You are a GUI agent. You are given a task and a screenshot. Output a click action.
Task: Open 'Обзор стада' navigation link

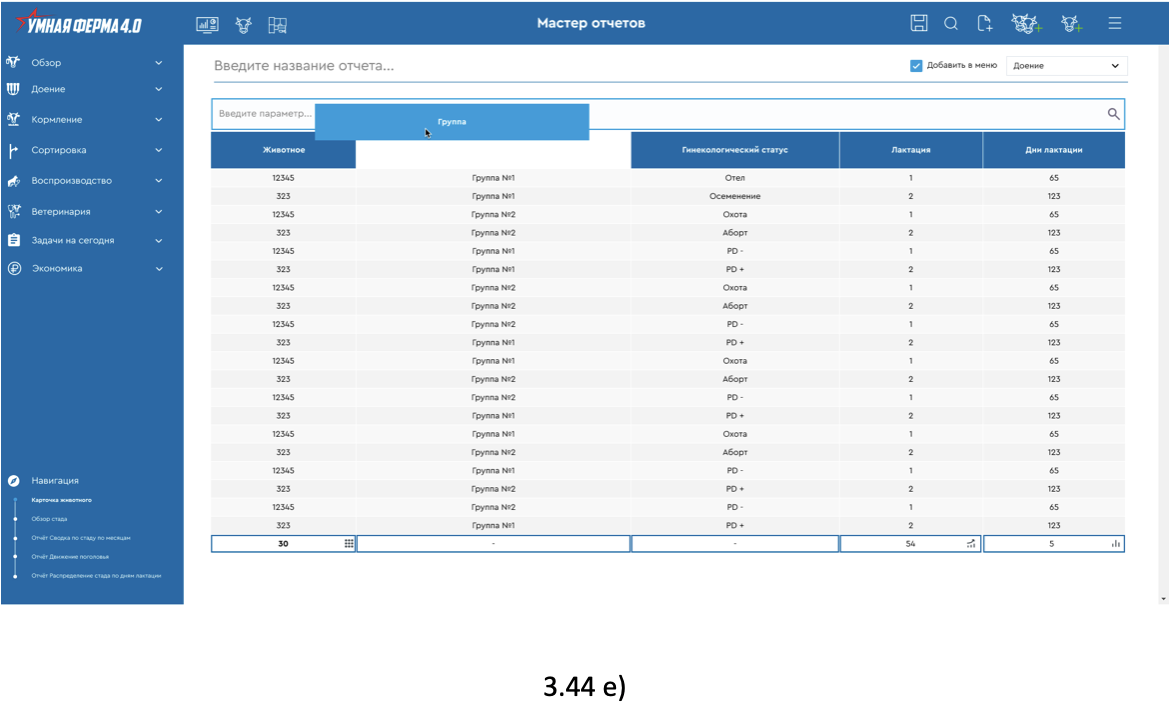pos(49,519)
